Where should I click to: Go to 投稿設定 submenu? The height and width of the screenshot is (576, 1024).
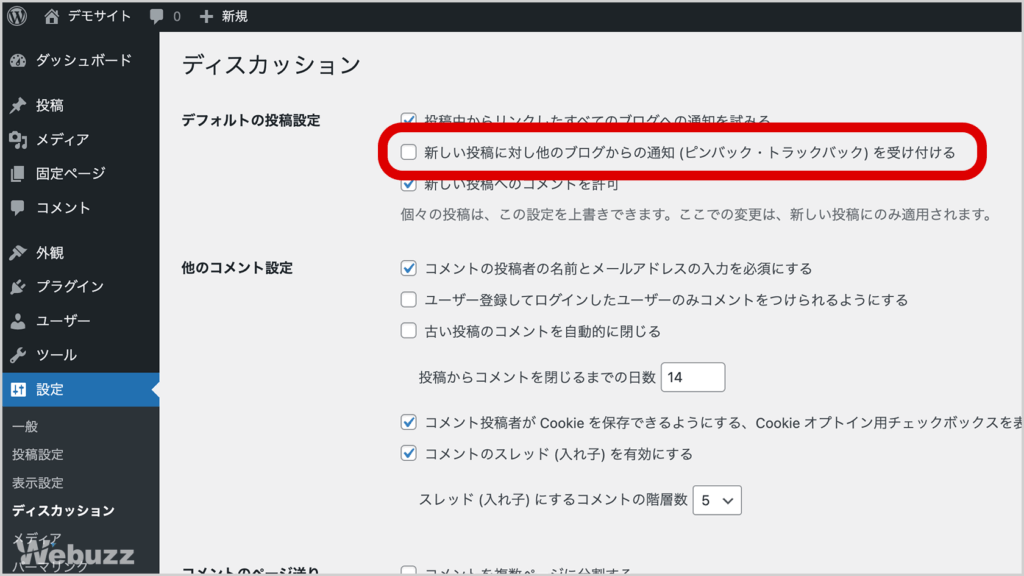(x=37, y=455)
